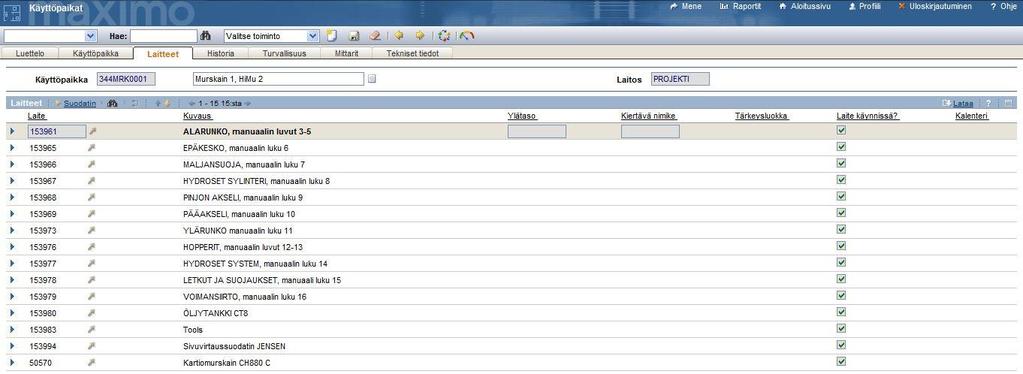Open the Tekniset tiedot tab
1023x374 pixels.
point(412,54)
